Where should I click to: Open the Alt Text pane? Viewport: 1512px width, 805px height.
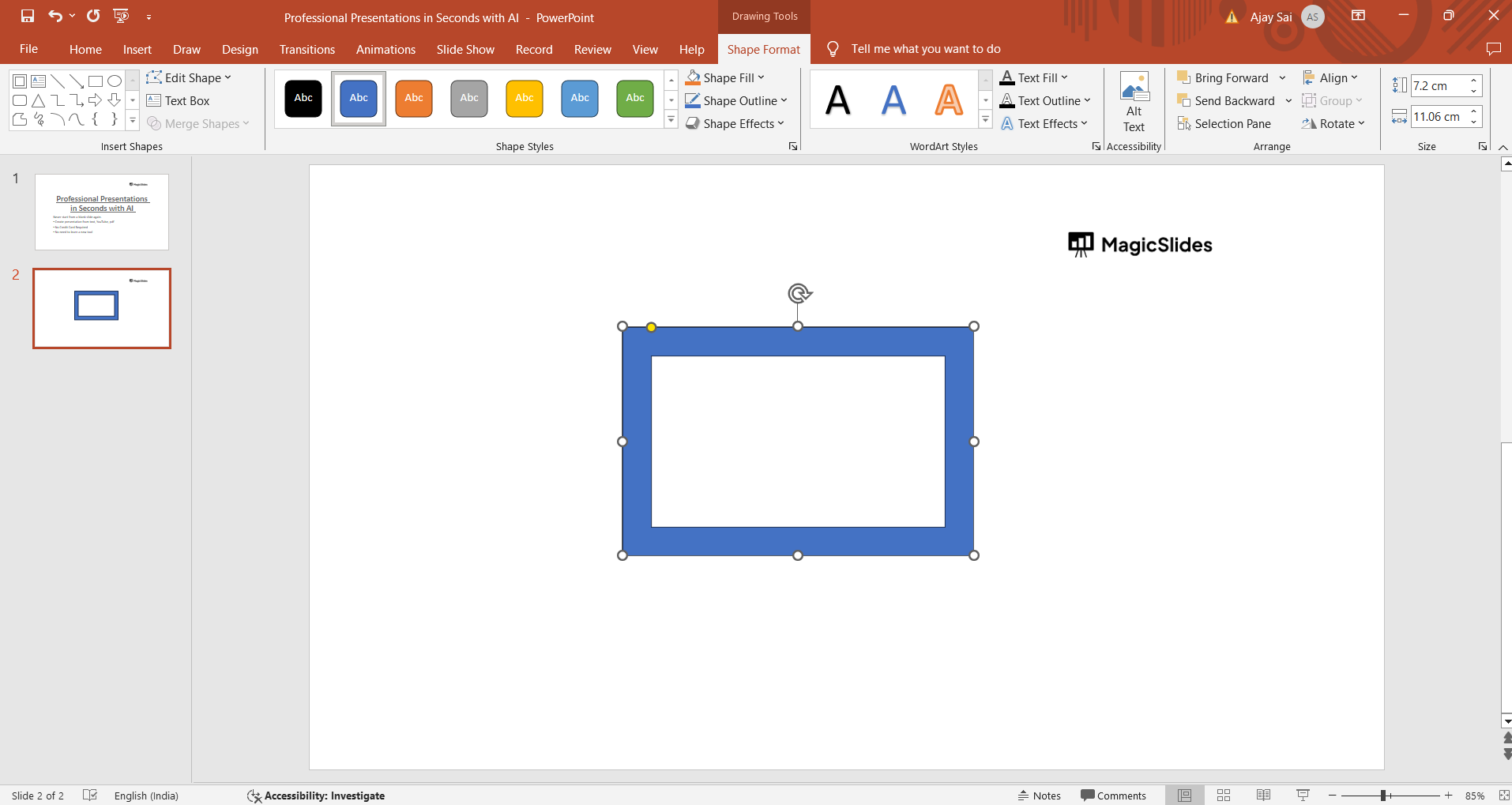(1134, 103)
